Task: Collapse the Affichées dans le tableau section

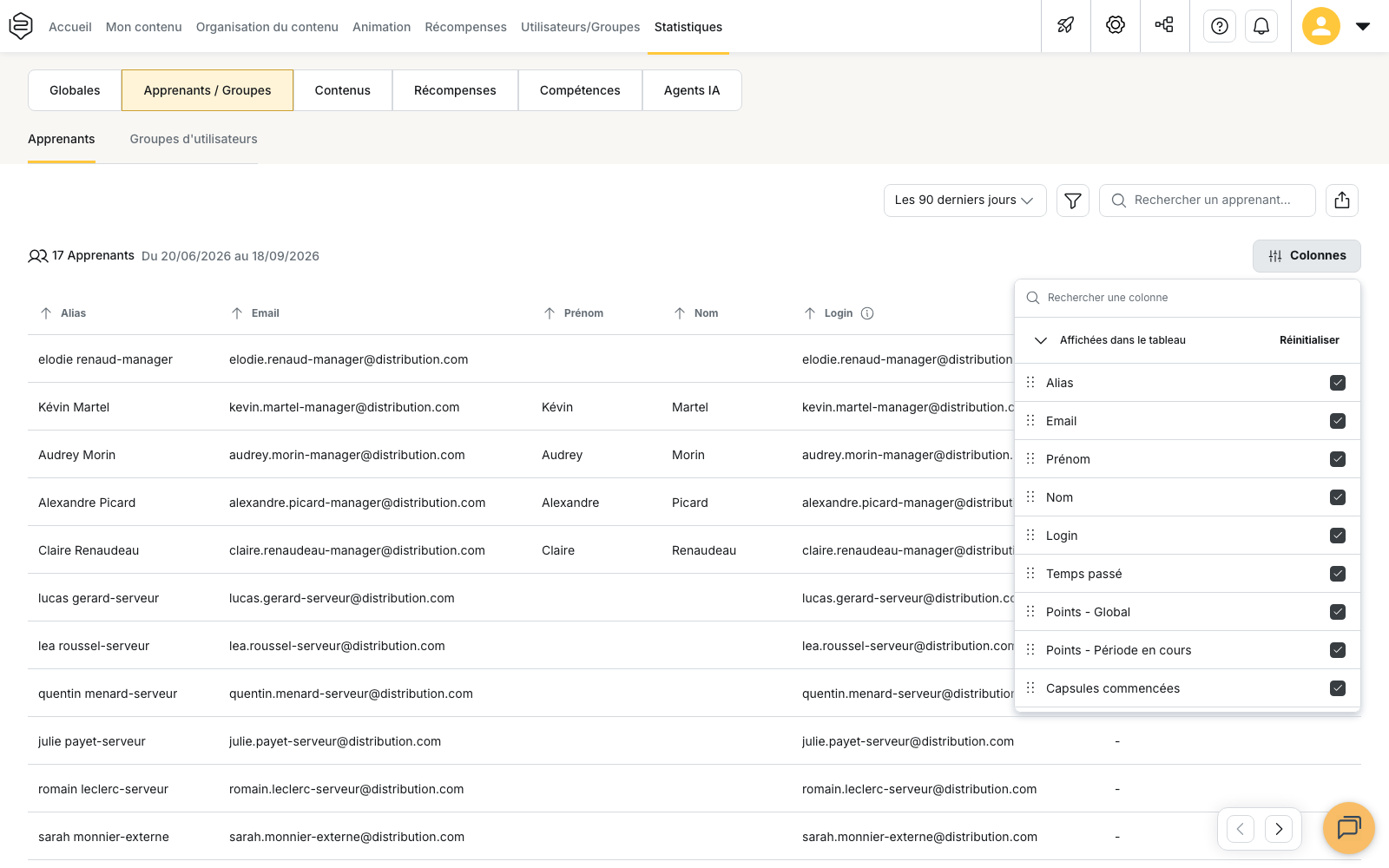Action: (x=1041, y=340)
